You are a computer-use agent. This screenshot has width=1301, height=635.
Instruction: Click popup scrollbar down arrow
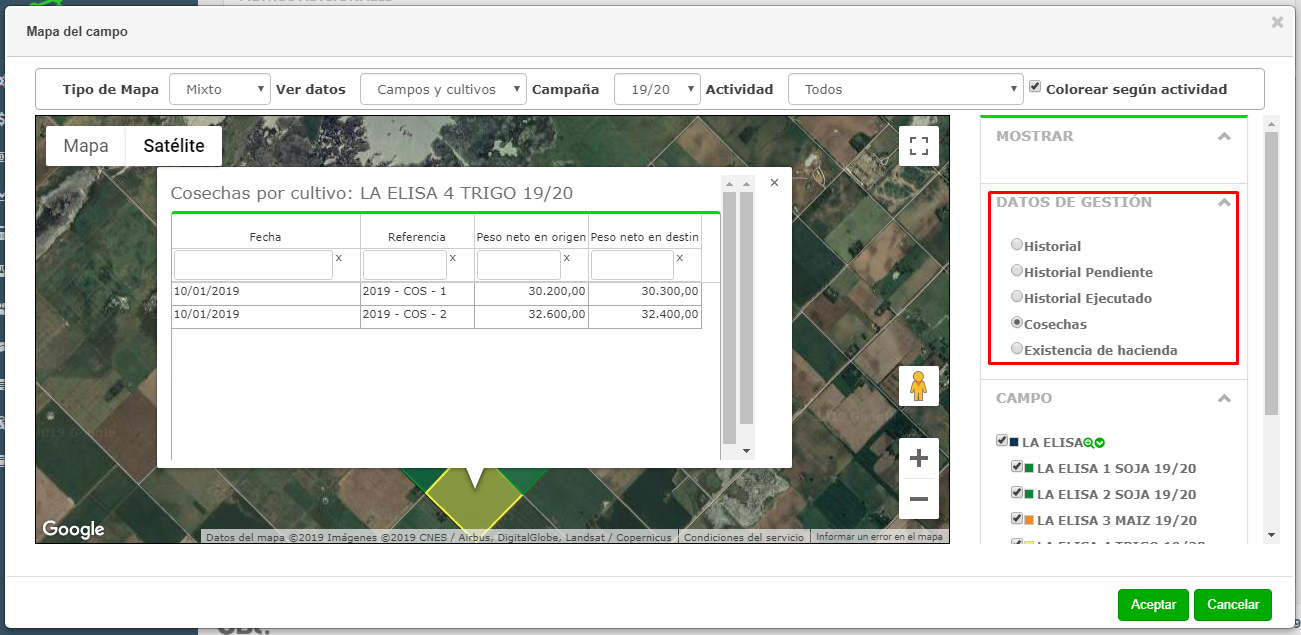point(746,451)
